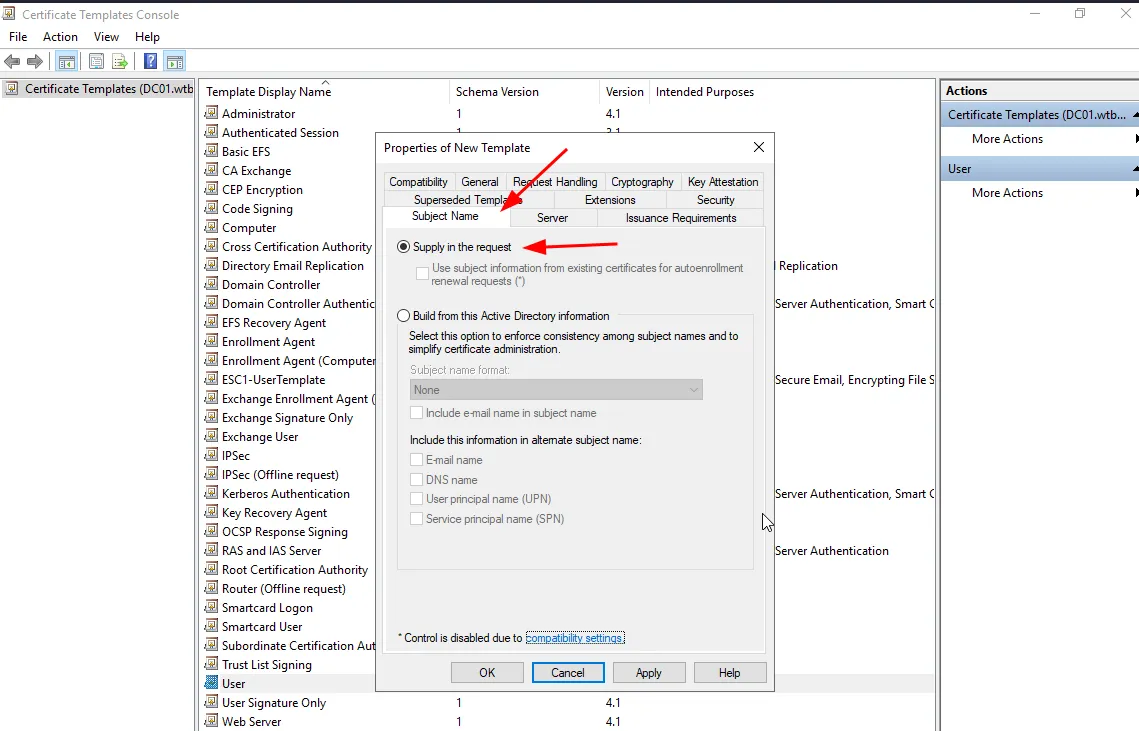The height and width of the screenshot is (731, 1139).
Task: Open the Subject name format dropdown
Action: pos(556,390)
